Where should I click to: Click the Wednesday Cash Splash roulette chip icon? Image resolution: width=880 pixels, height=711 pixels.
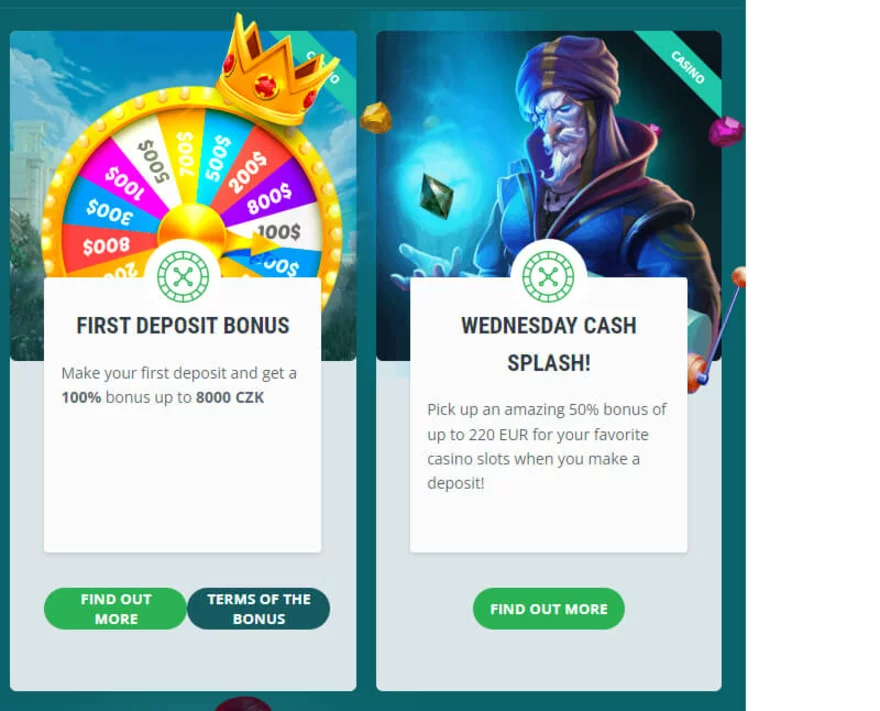click(x=548, y=277)
